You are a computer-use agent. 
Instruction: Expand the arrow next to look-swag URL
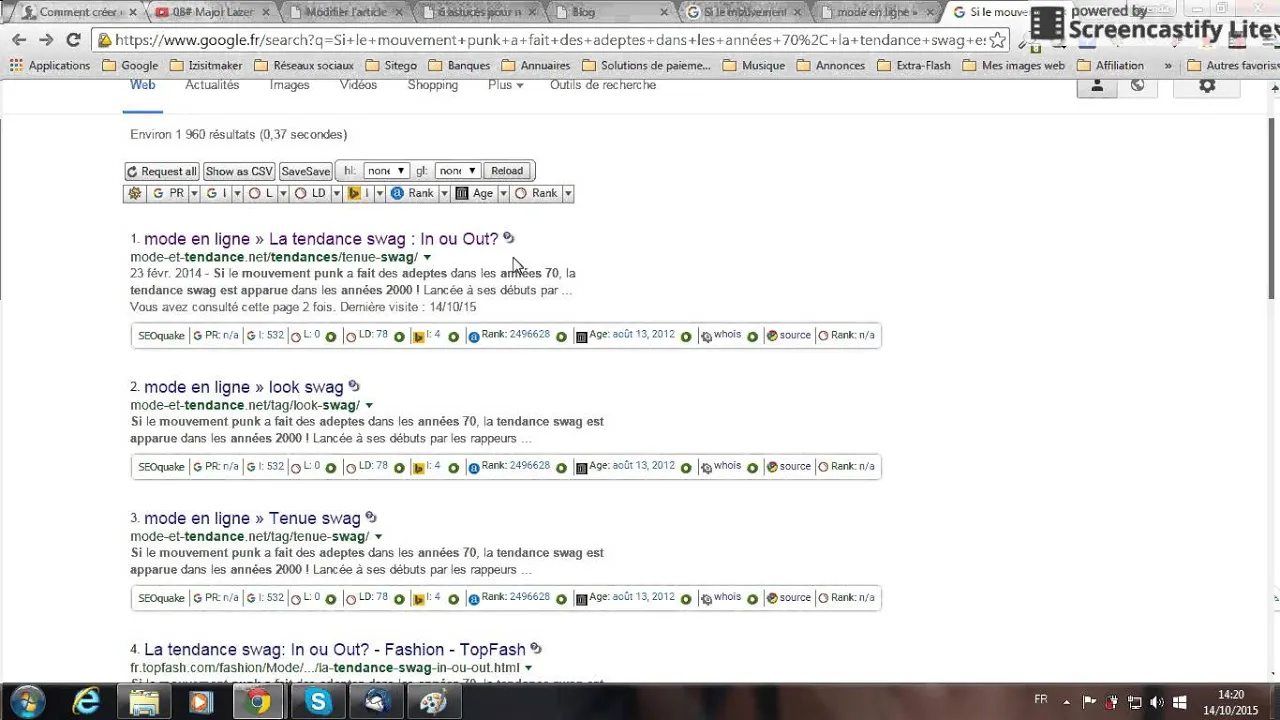pyautogui.click(x=369, y=406)
